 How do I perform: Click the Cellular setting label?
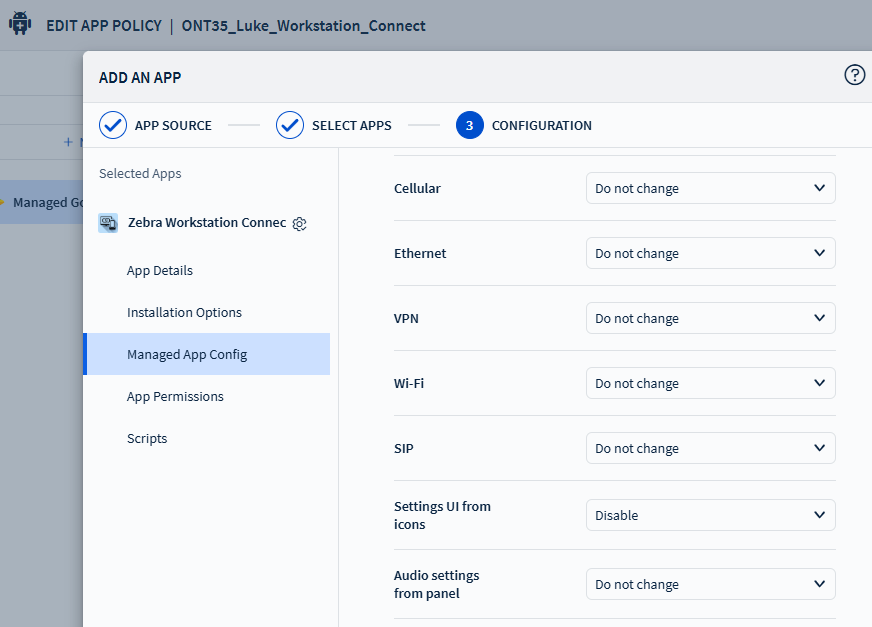point(417,189)
